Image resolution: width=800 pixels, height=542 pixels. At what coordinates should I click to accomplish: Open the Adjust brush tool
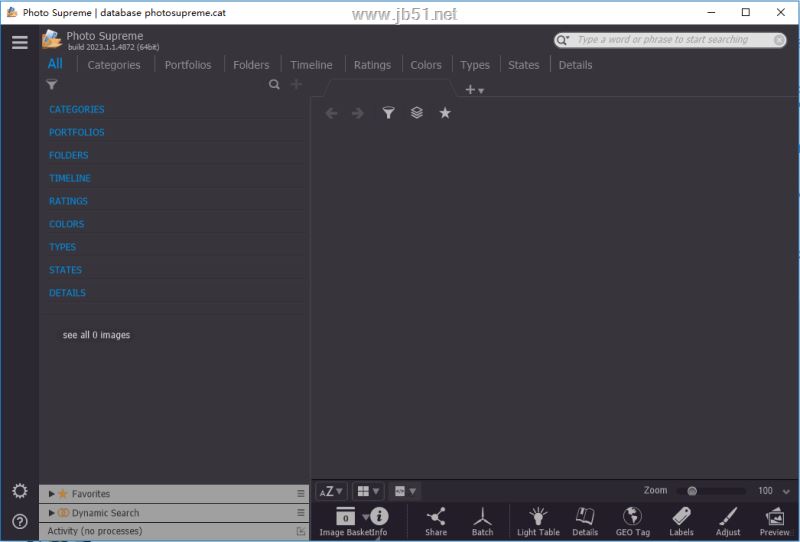[x=728, y=522]
